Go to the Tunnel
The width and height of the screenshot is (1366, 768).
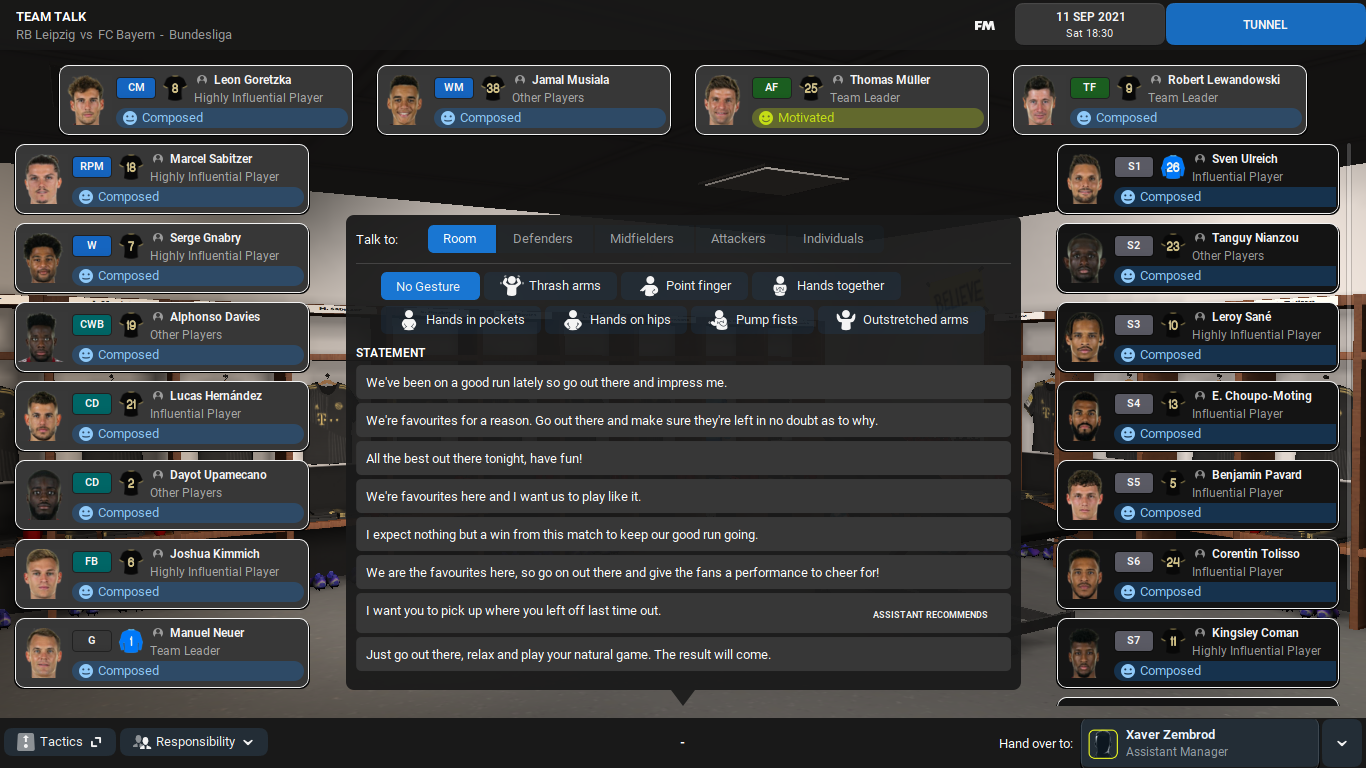[x=1265, y=24]
